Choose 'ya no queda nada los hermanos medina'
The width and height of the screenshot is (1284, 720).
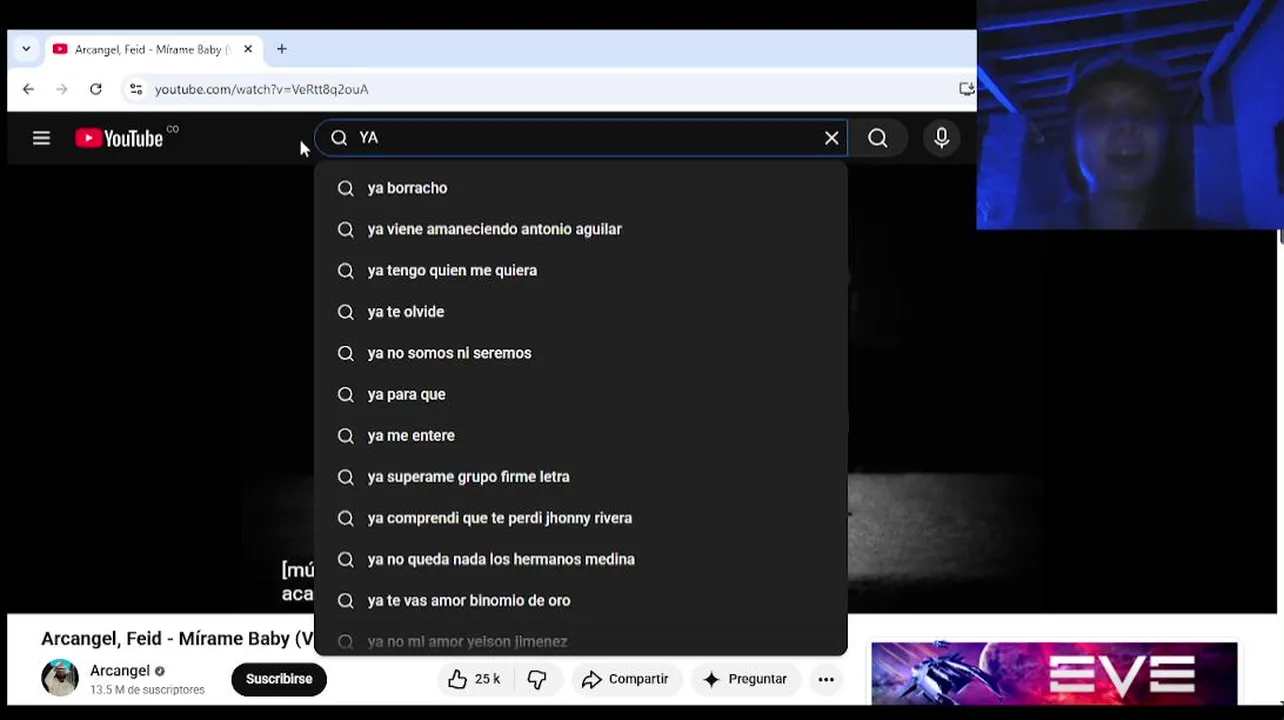click(x=580, y=559)
